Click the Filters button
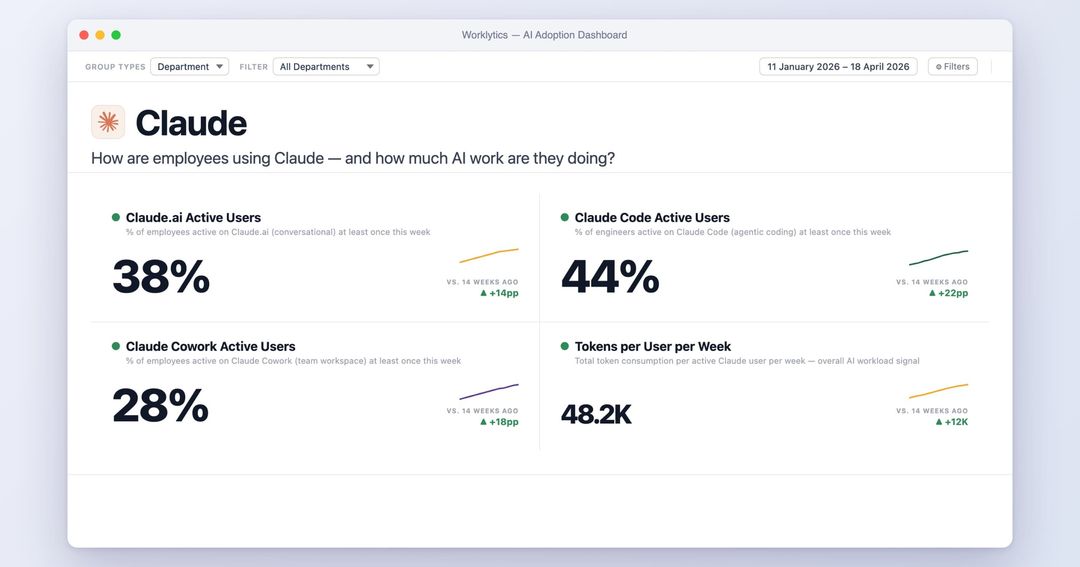Viewport: 1080px width, 567px height. [x=953, y=67]
